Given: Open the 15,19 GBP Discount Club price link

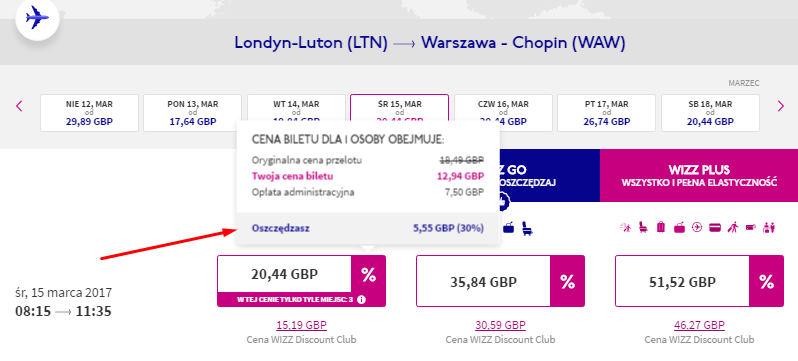Looking at the screenshot, I should pos(301,325).
